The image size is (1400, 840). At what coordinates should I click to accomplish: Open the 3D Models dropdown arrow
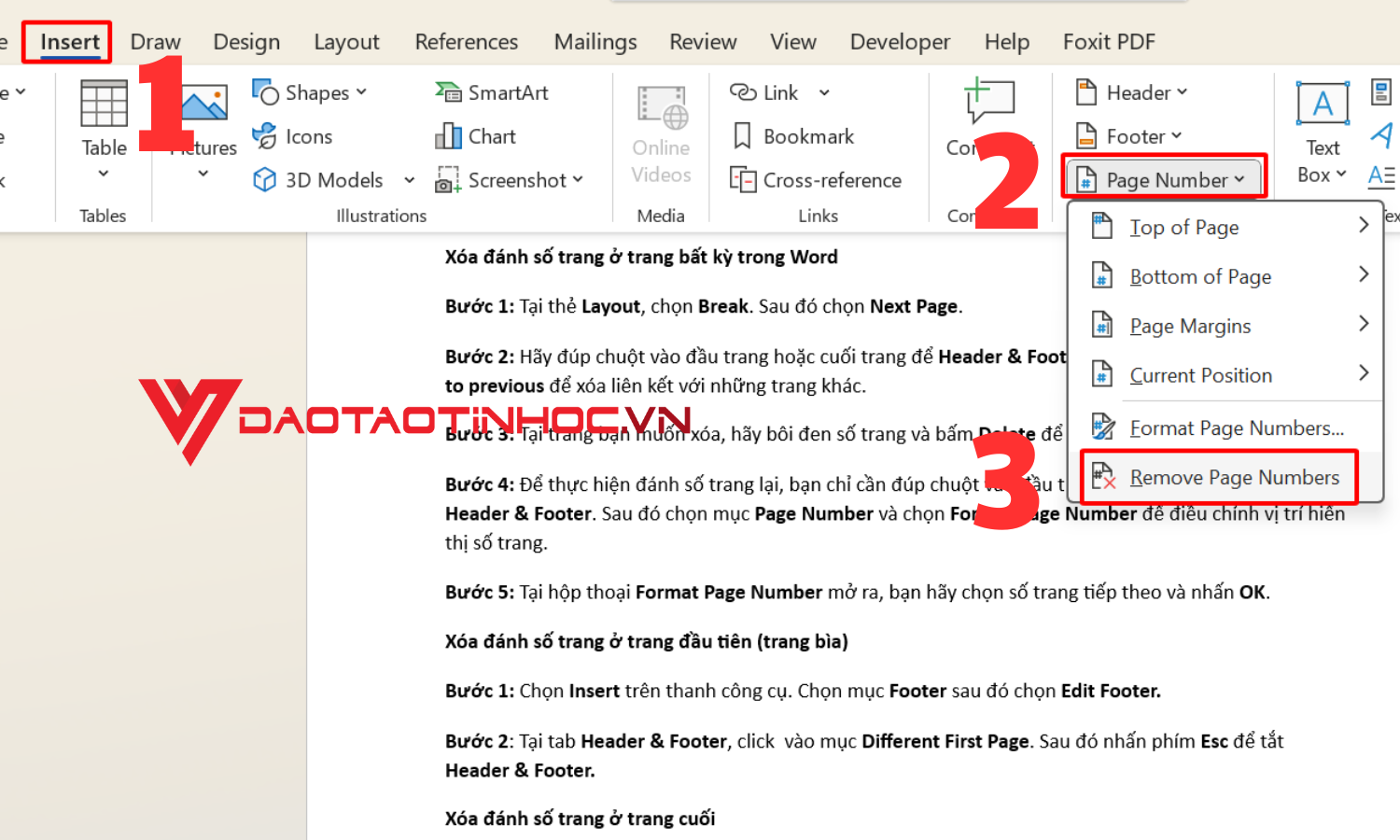[409, 180]
